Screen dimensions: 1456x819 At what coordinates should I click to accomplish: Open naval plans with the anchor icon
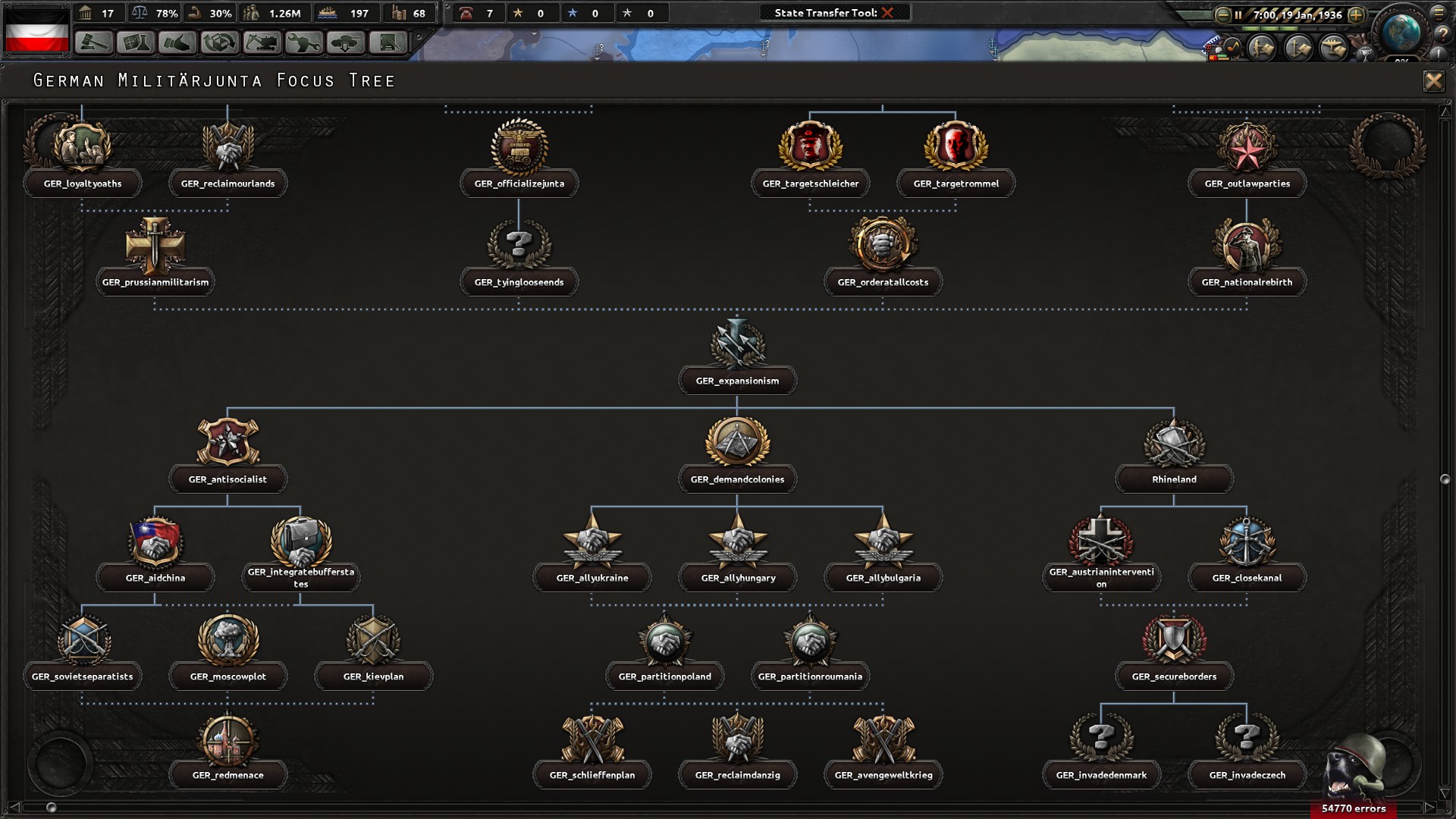point(1298,48)
